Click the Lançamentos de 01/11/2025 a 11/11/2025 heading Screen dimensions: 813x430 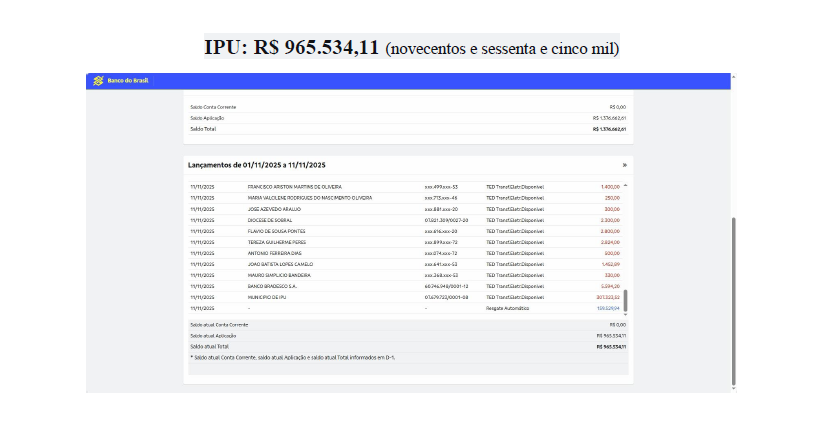(x=257, y=165)
